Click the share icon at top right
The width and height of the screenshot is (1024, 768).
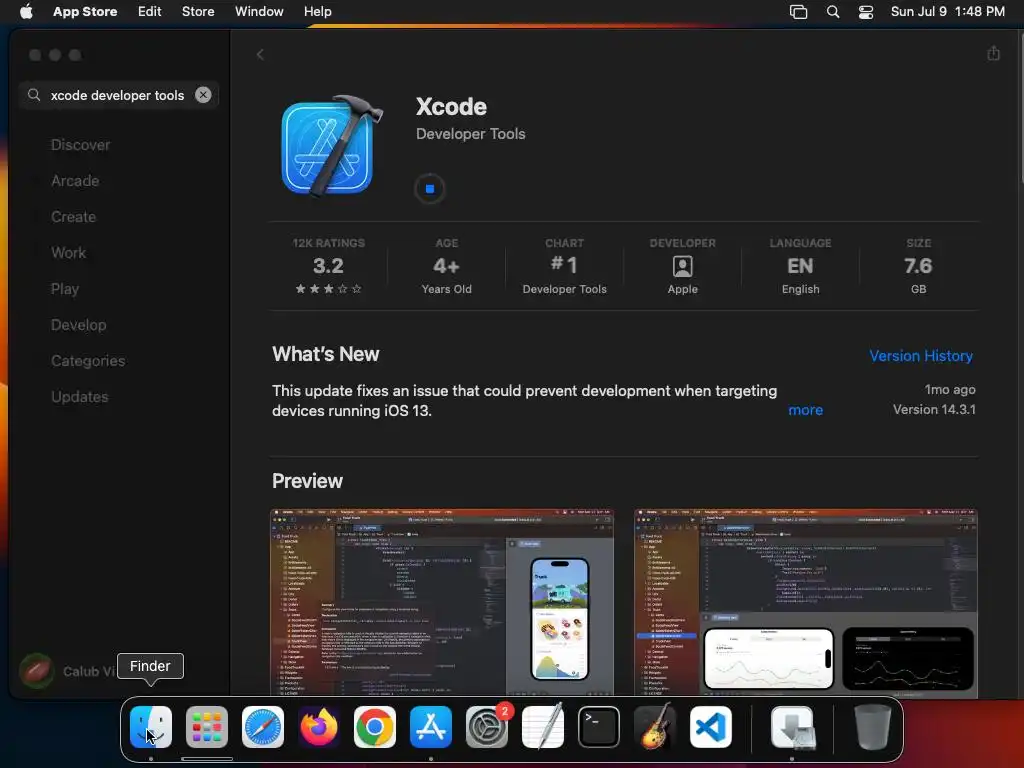pos(993,54)
